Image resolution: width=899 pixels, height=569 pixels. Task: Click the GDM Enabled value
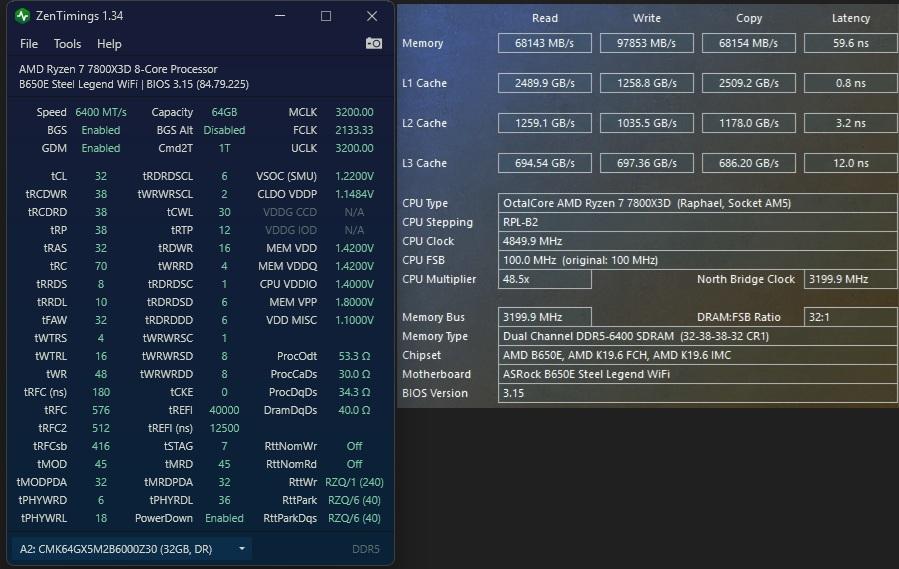pyautogui.click(x=101, y=148)
